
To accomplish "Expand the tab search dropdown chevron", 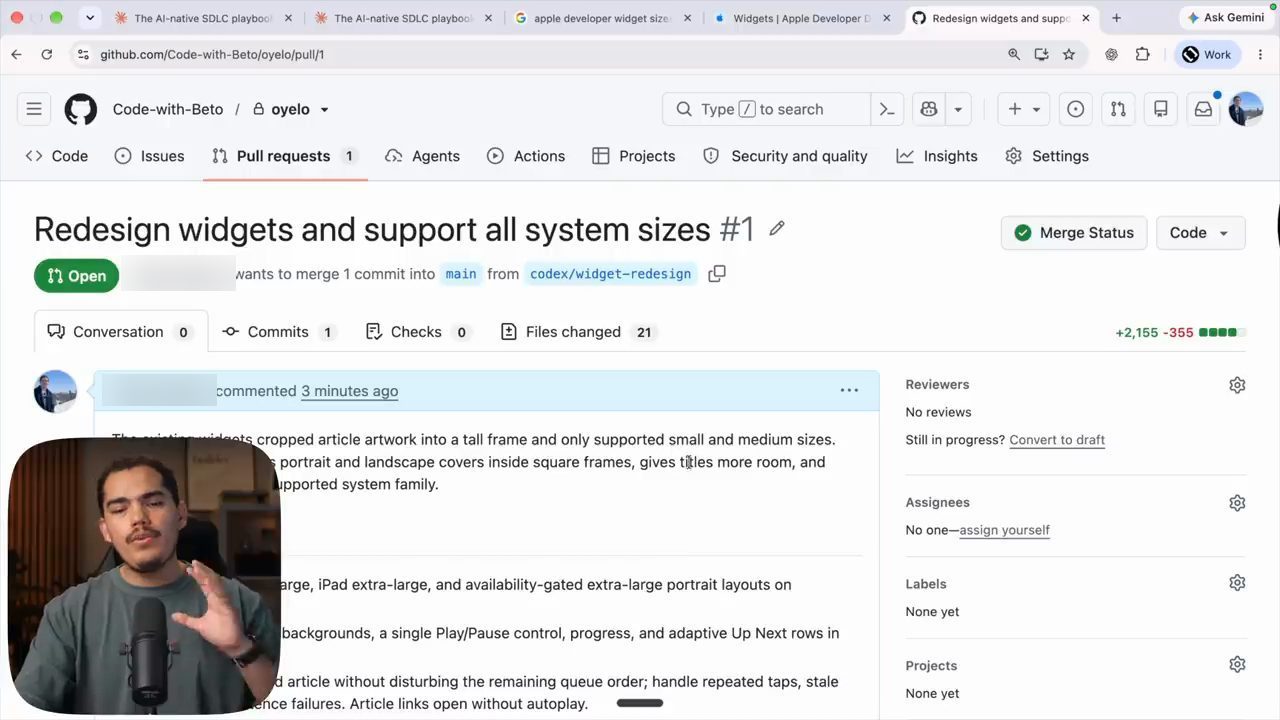I will click(90, 18).
